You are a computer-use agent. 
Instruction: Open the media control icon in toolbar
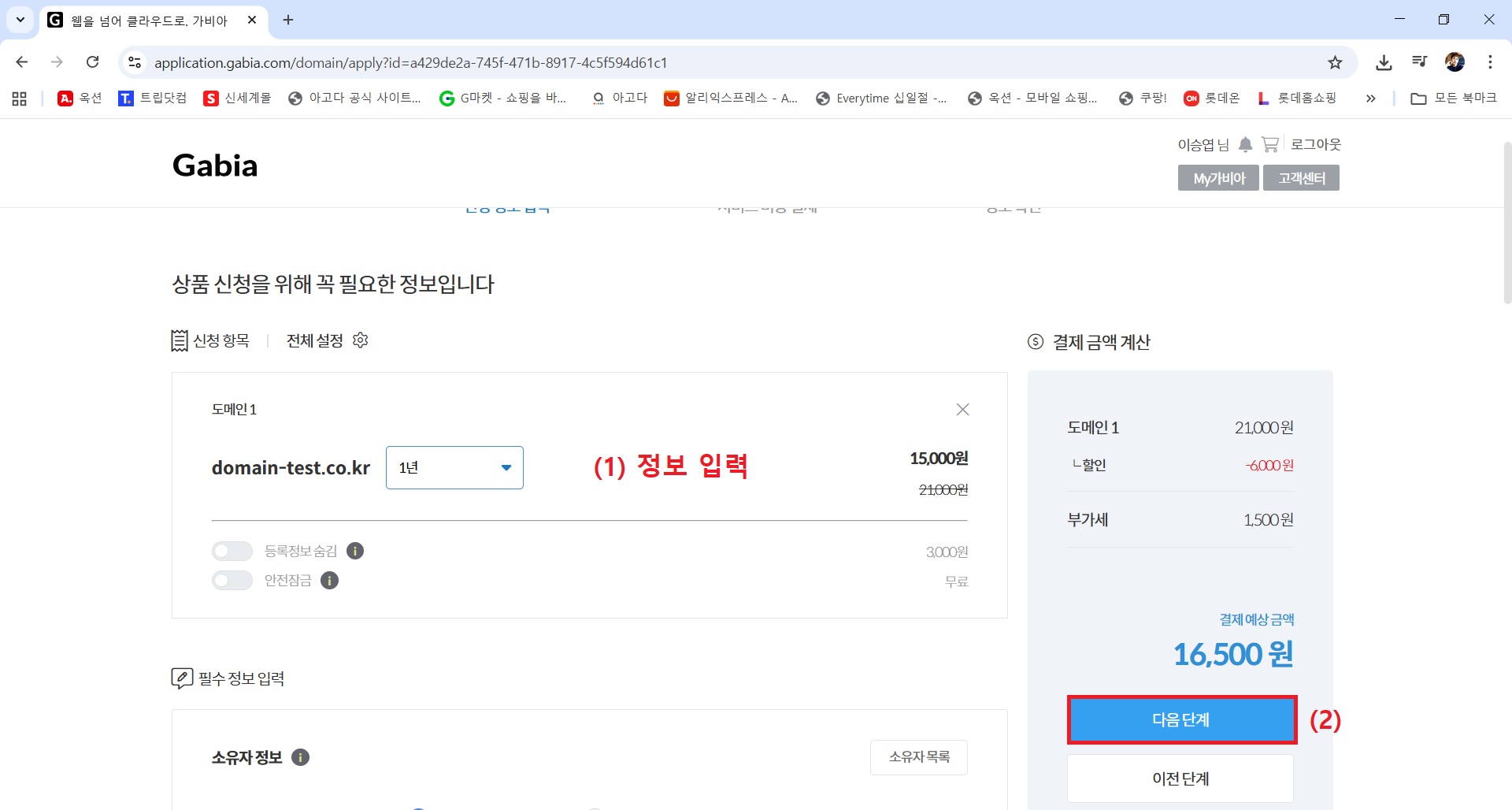pyautogui.click(x=1419, y=62)
